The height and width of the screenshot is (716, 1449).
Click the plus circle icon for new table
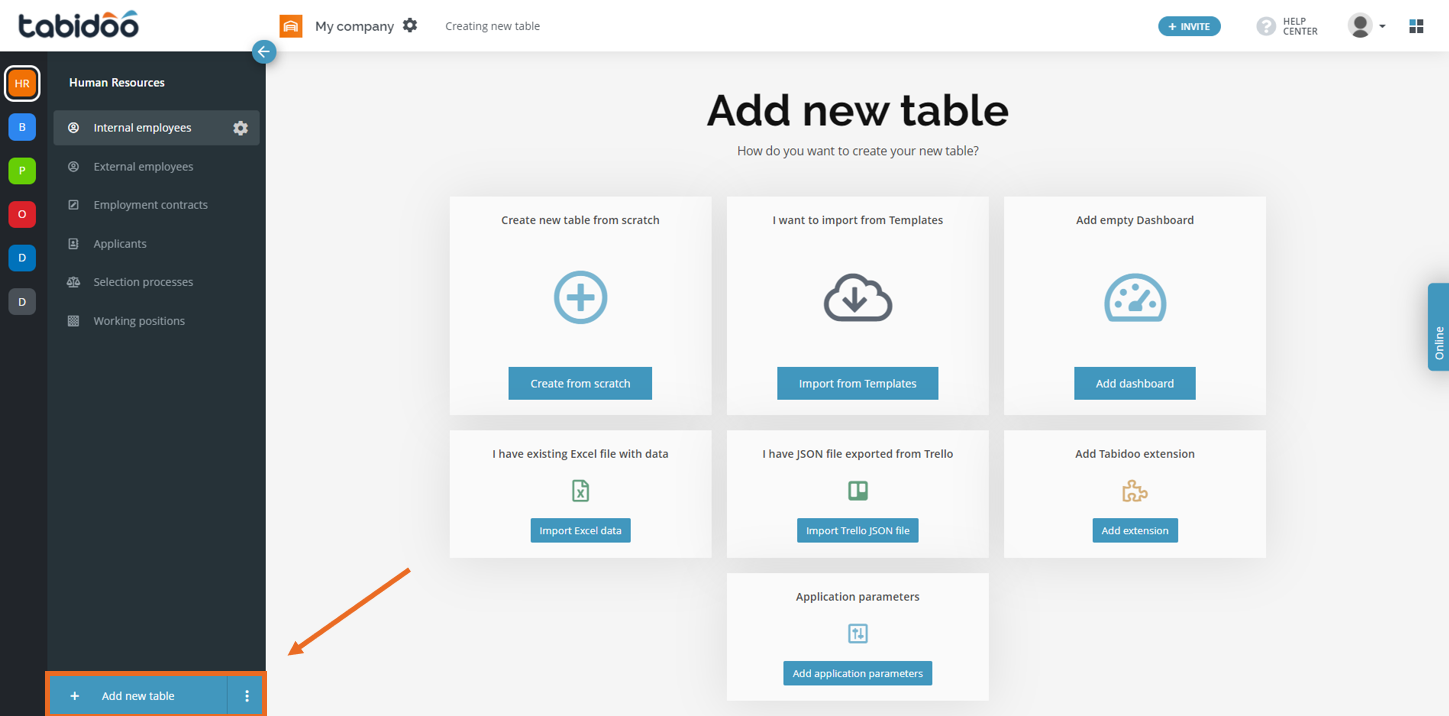580,298
